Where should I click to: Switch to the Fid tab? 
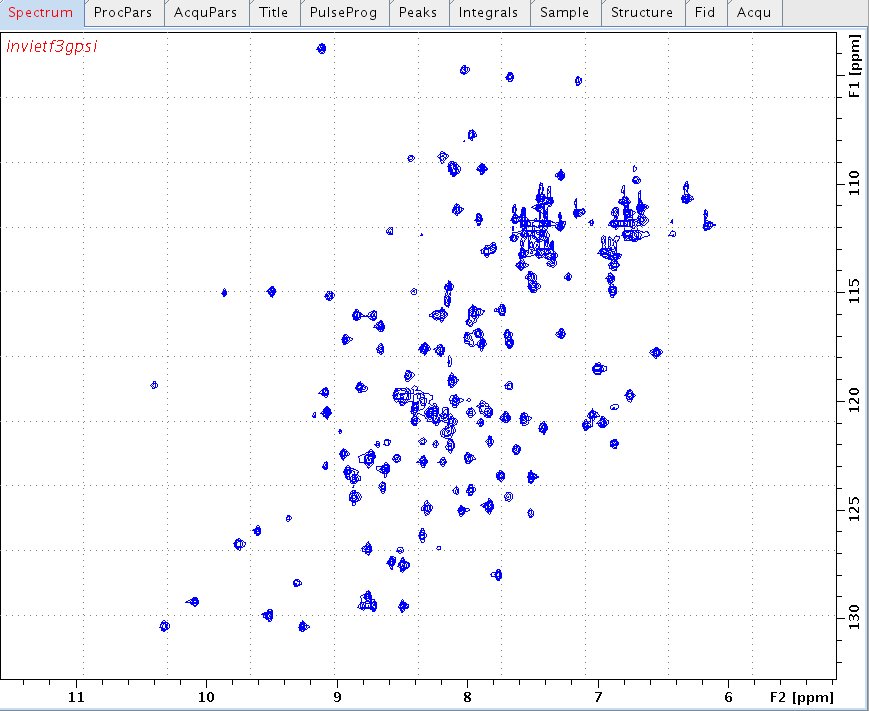[704, 13]
